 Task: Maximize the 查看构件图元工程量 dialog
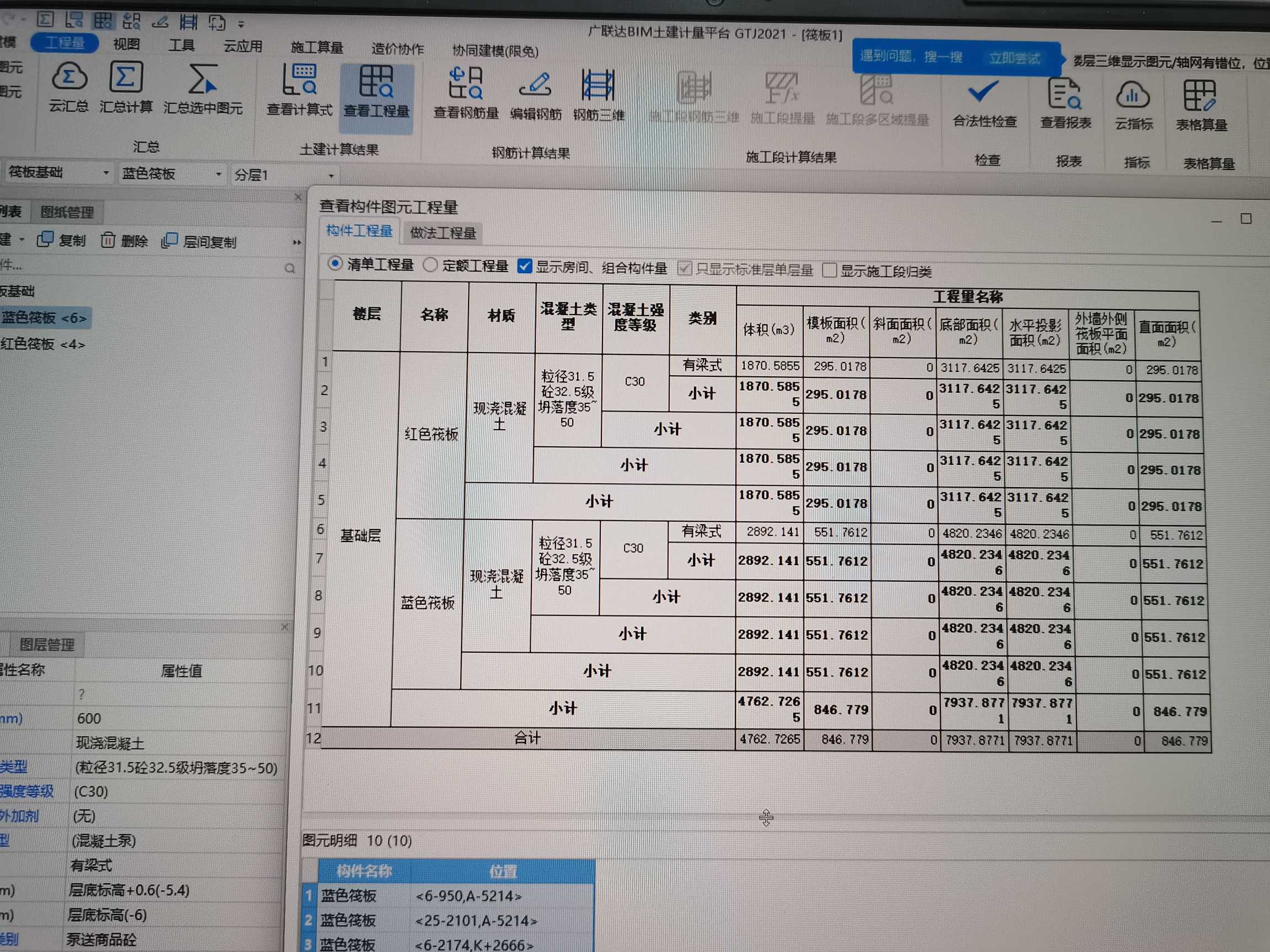[1245, 219]
